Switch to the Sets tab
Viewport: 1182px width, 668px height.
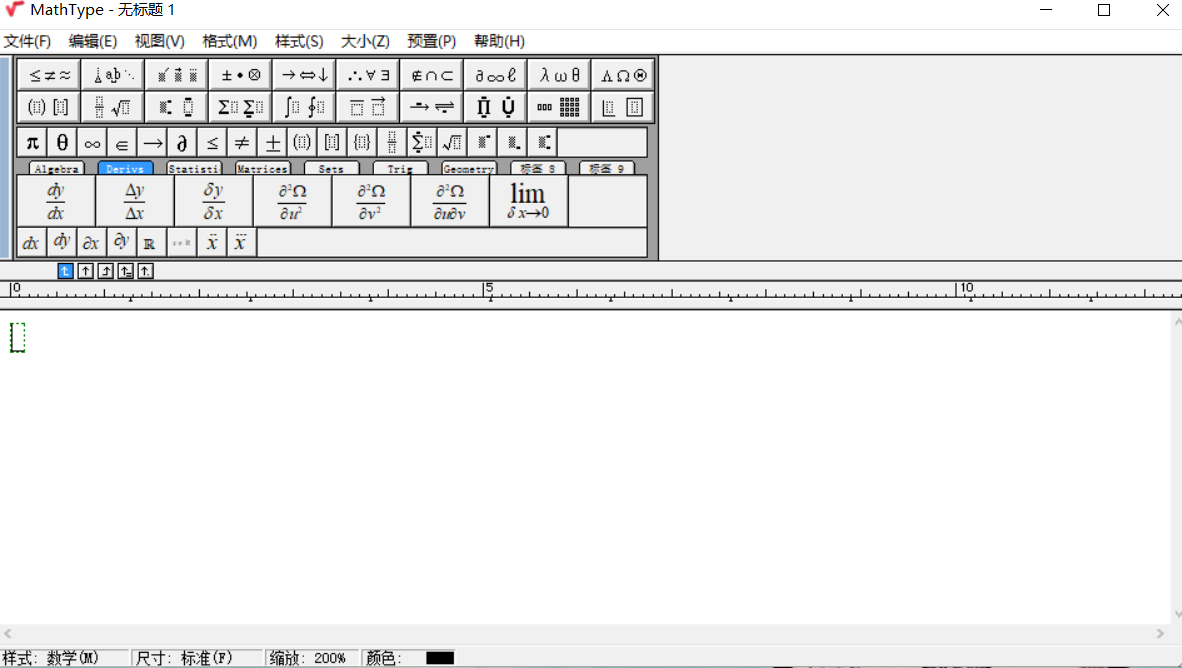click(331, 168)
